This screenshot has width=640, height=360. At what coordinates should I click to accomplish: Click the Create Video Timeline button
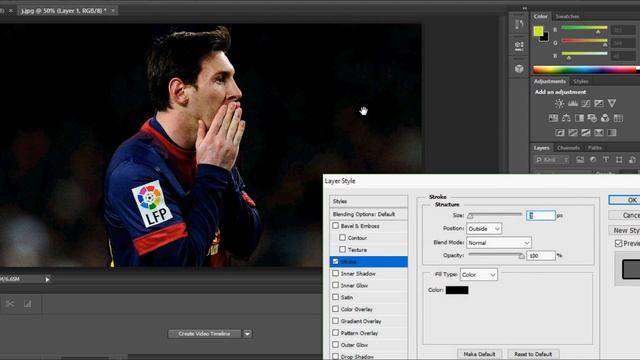tap(204, 334)
